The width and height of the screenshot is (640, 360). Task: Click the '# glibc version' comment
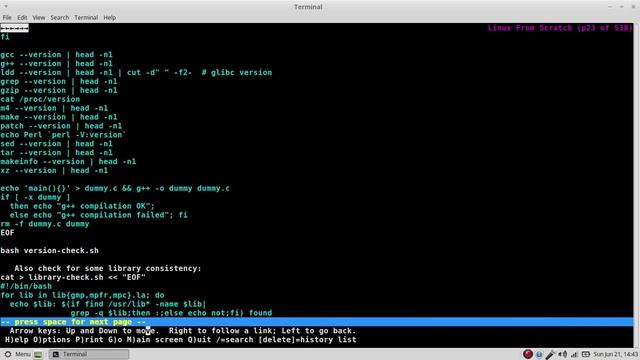tap(237, 73)
